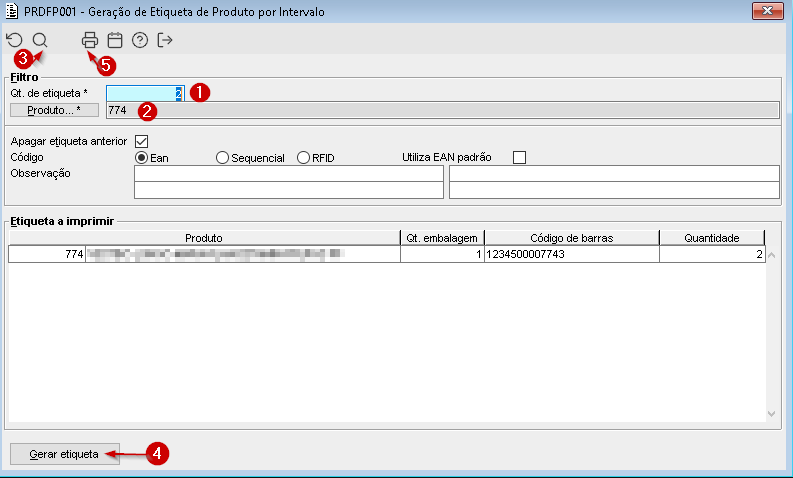
Task: Select the Ean radio option
Action: coord(142,158)
